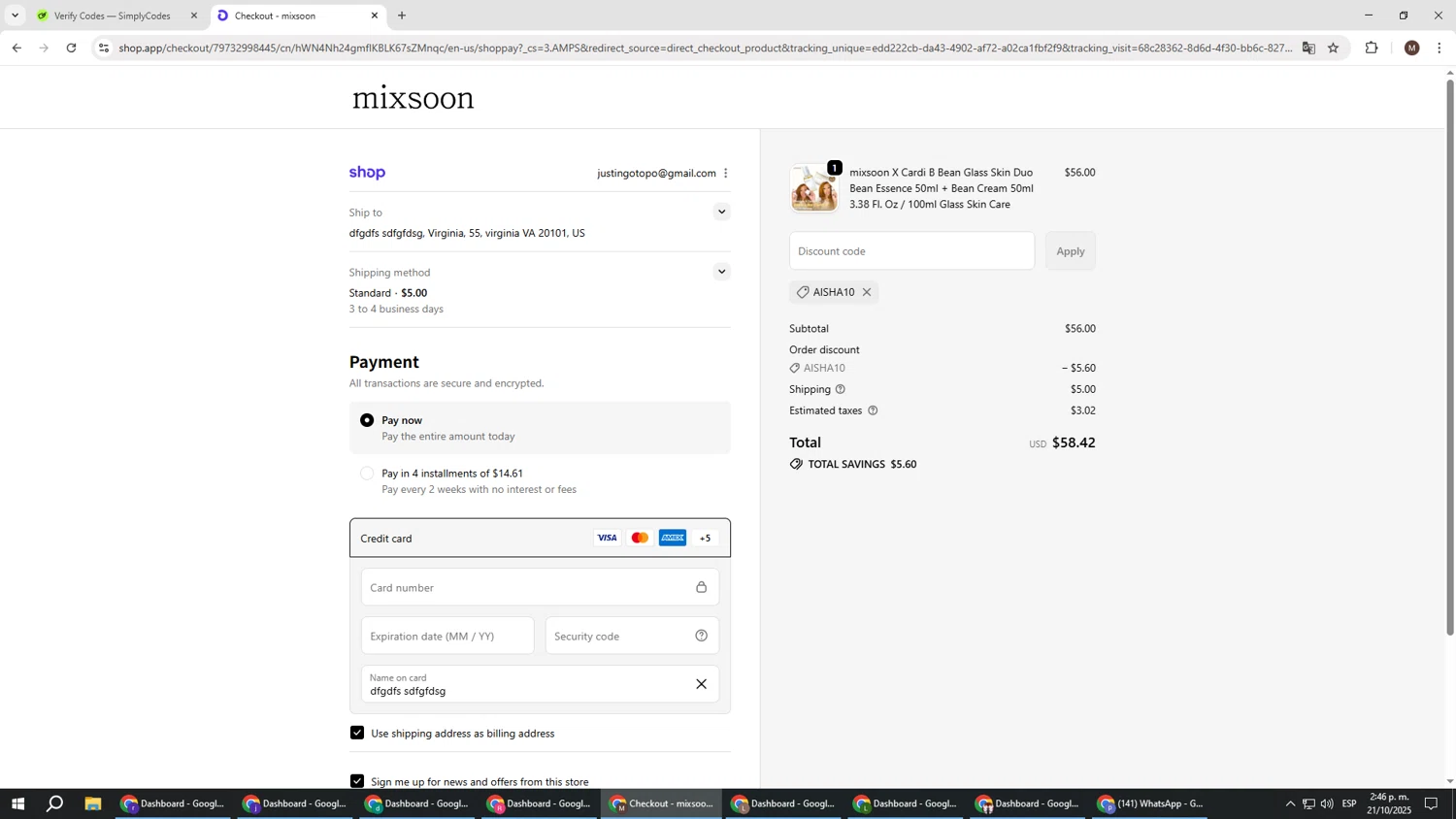Image resolution: width=1456 pixels, height=819 pixels.
Task: Open the Chrome three-dot menu
Action: click(x=1439, y=48)
